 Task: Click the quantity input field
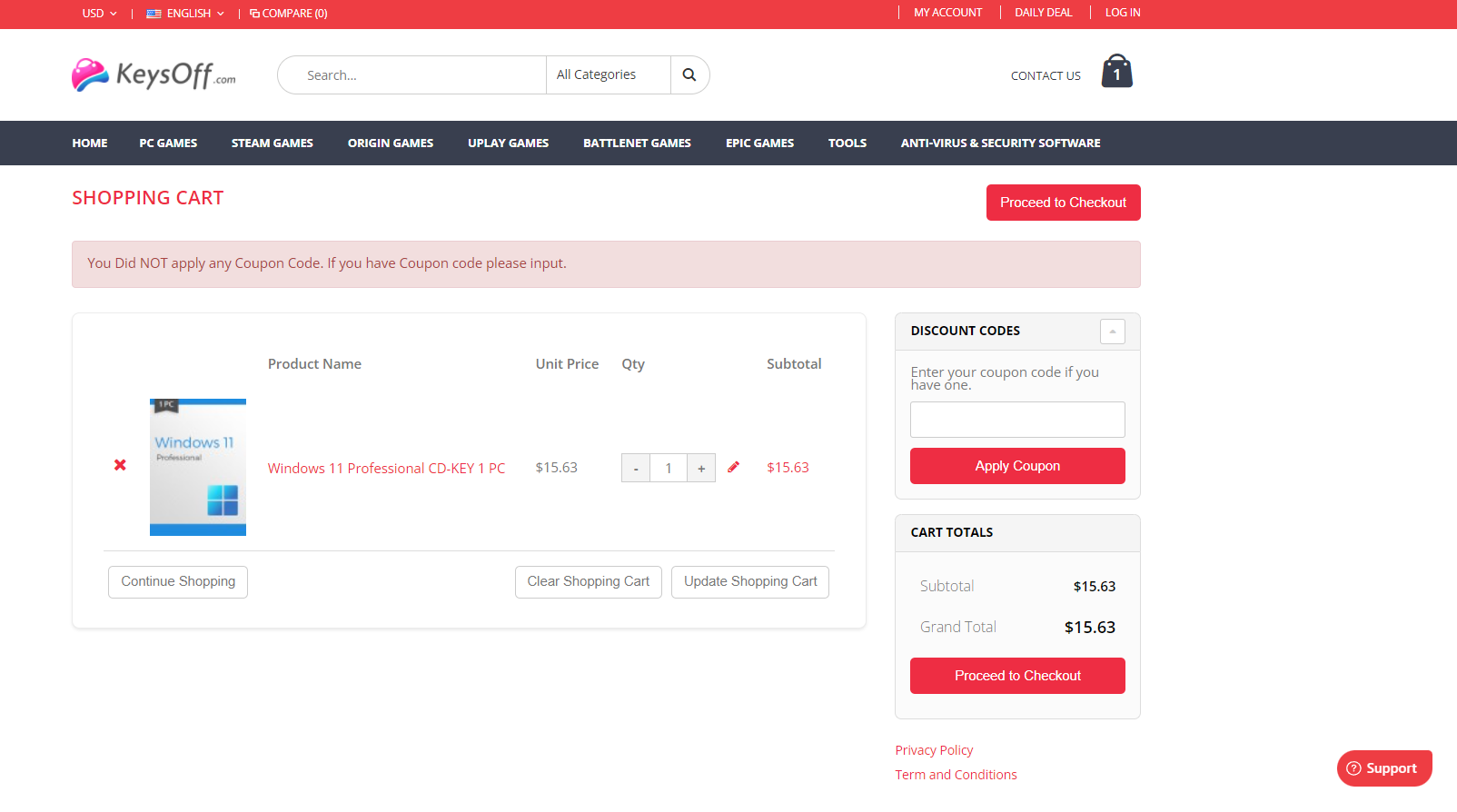669,469
